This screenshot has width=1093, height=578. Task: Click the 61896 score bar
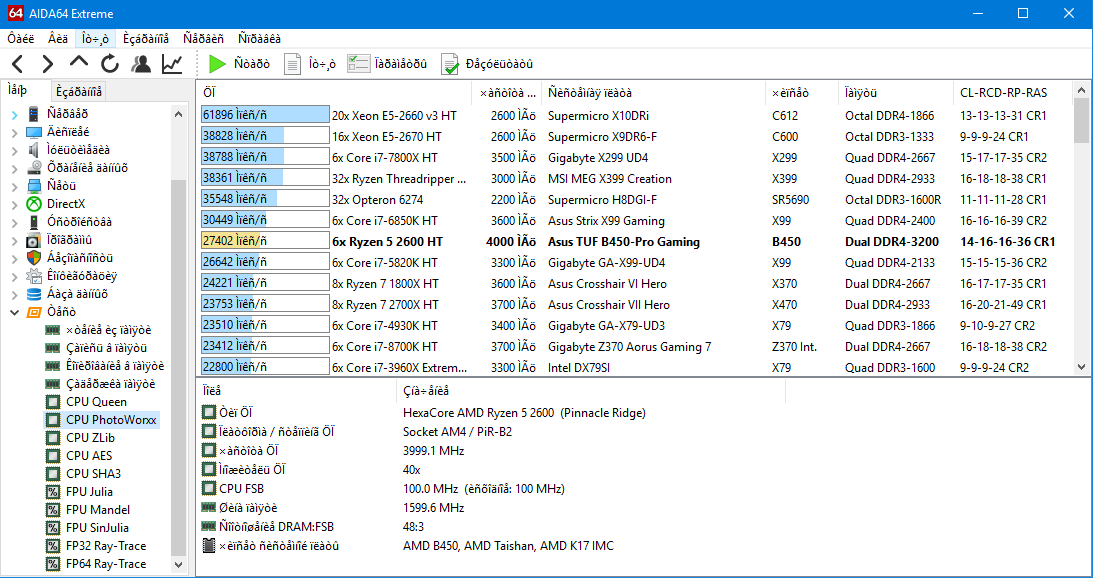pos(265,116)
